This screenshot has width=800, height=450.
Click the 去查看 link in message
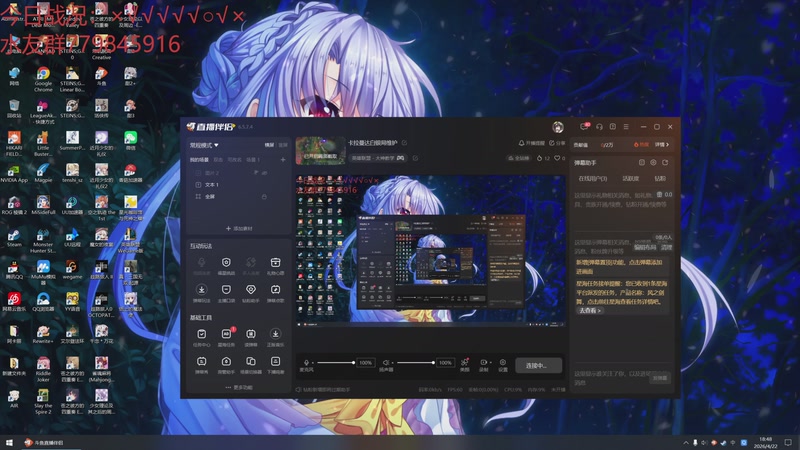tap(588, 311)
